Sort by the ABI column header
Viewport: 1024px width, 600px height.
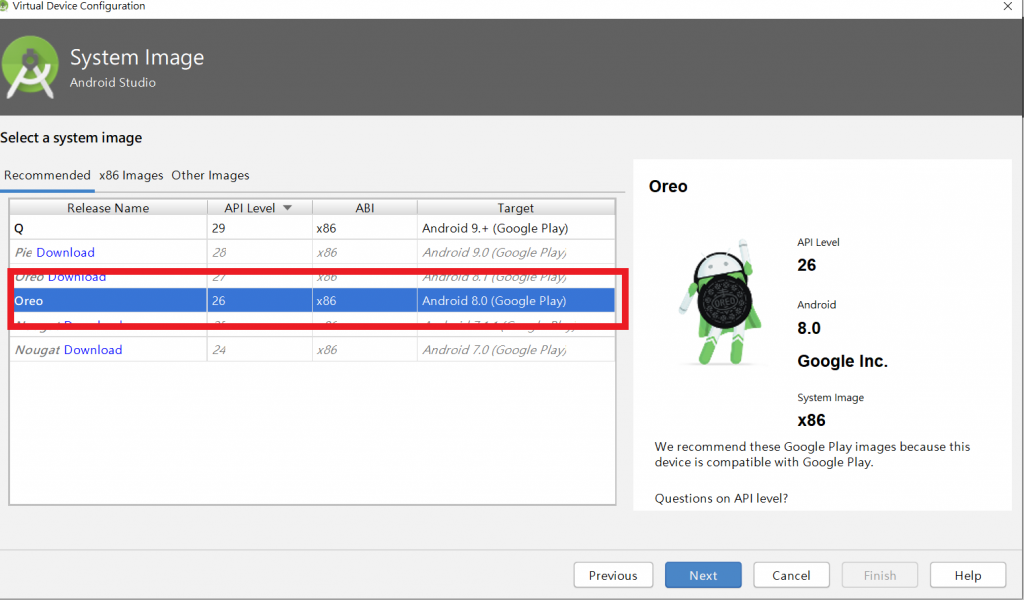pos(364,208)
